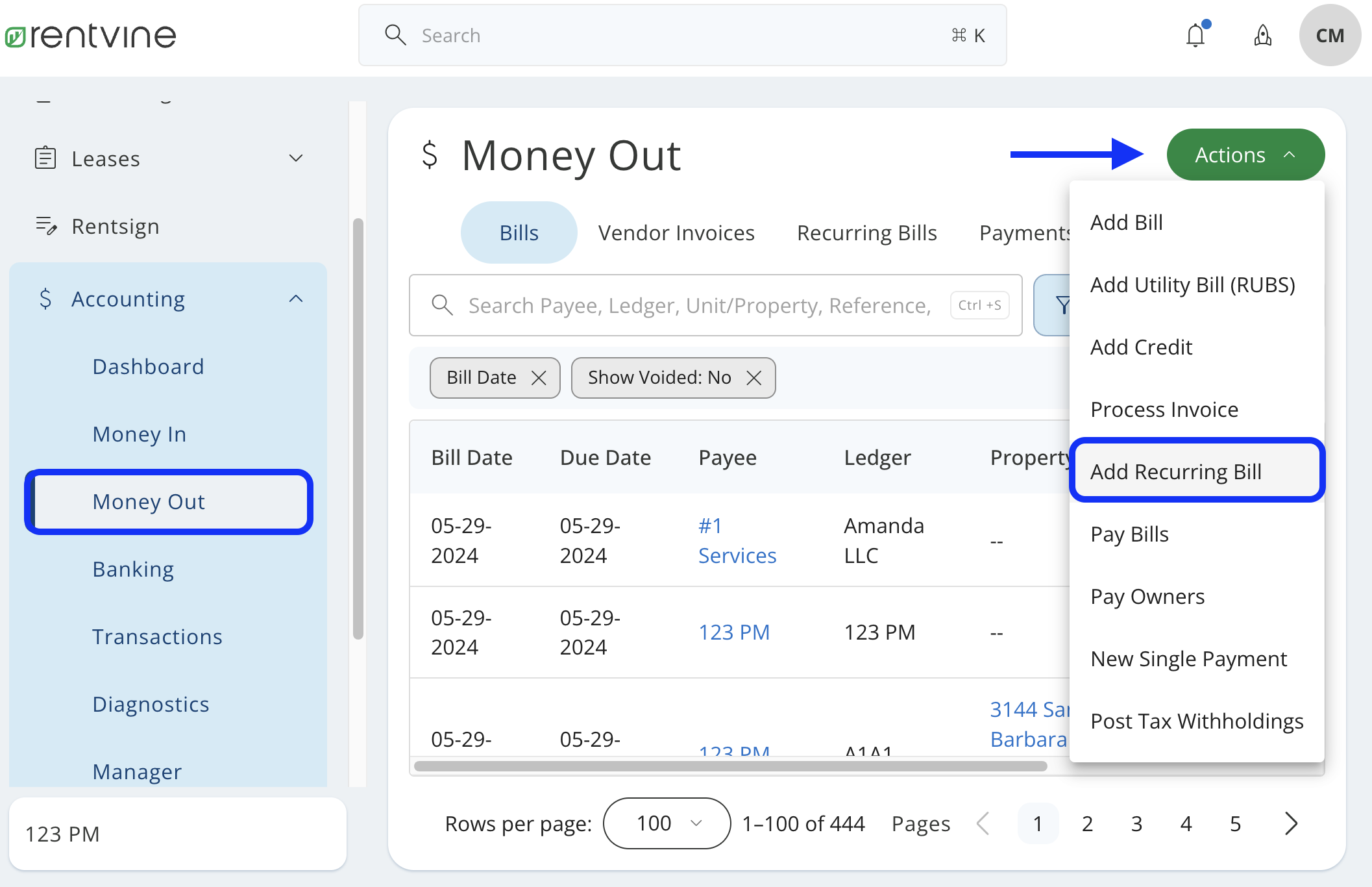Select the Rentsign icon in sidebar
The image size is (1372, 887).
[46, 226]
